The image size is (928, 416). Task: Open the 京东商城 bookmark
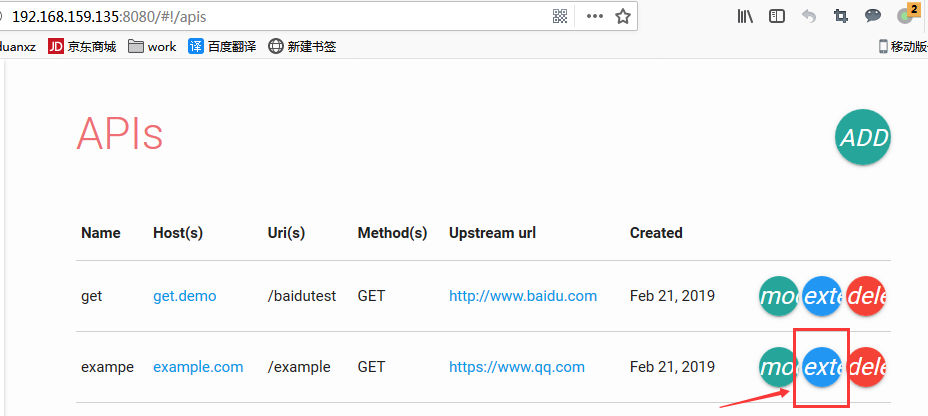click(82, 46)
